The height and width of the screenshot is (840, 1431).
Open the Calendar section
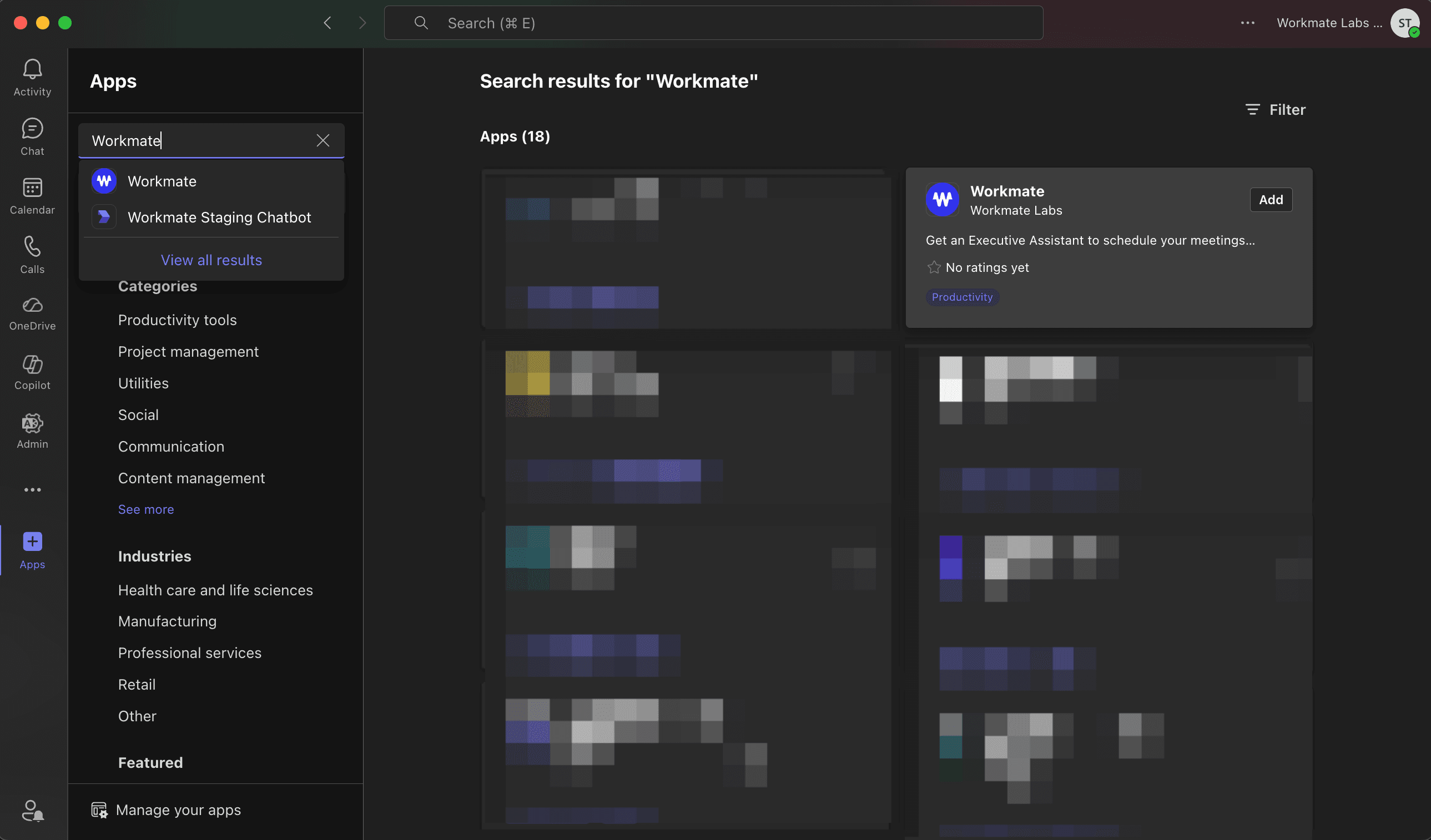pyautogui.click(x=32, y=196)
